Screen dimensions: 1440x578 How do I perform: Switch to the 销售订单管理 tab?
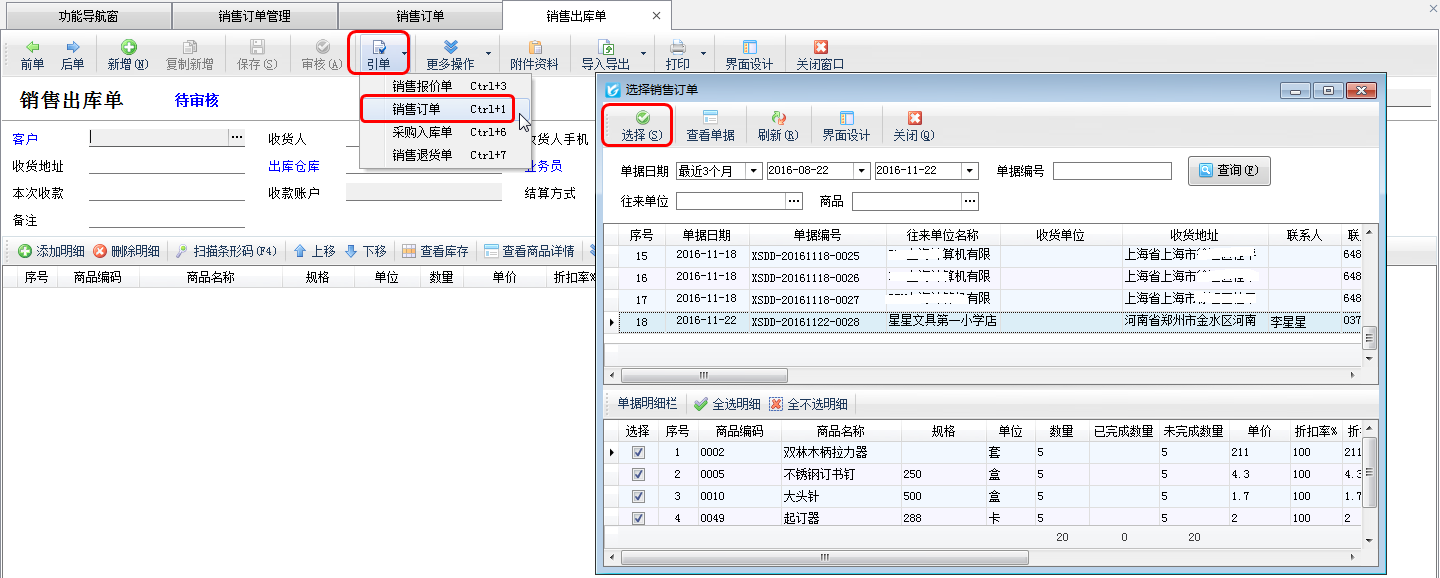point(254,16)
